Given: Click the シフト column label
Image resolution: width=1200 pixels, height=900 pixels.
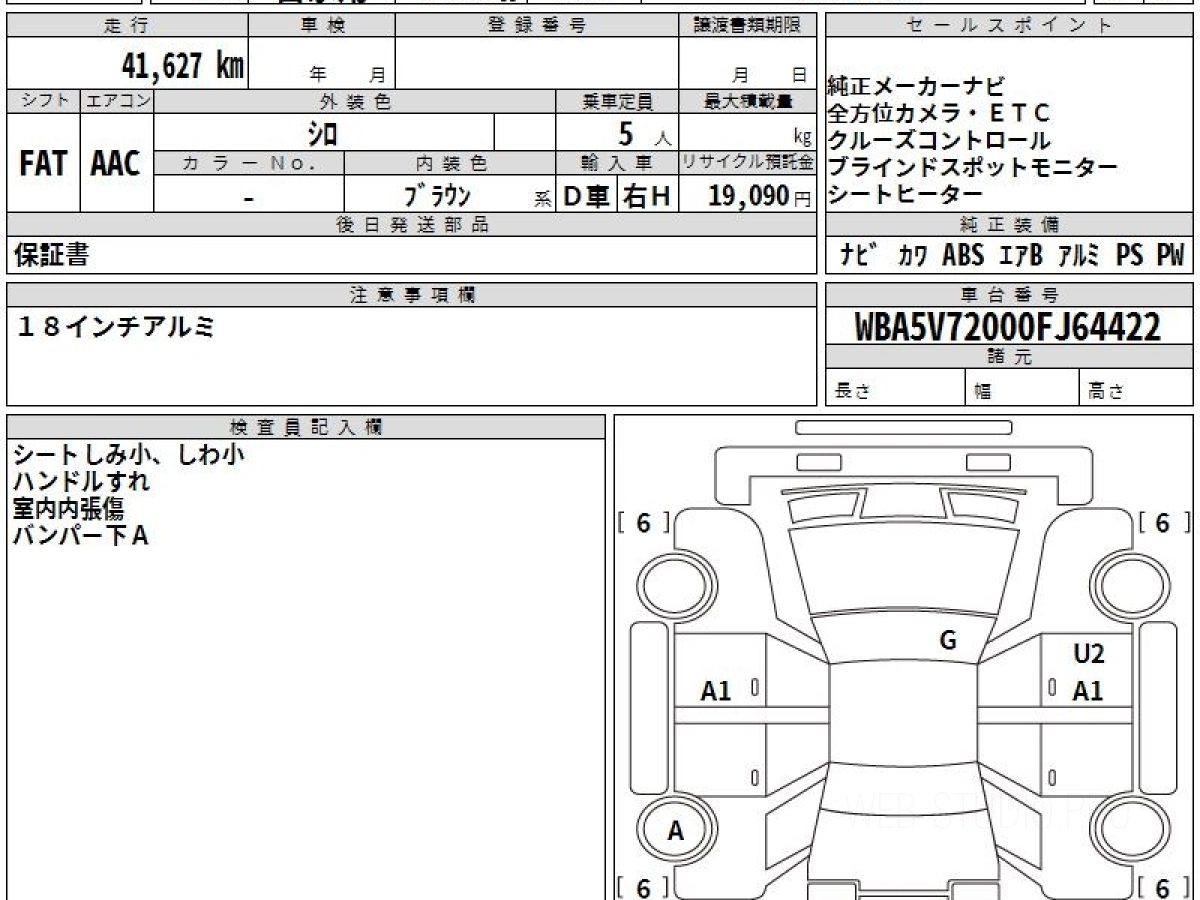Looking at the screenshot, I should tap(44, 101).
